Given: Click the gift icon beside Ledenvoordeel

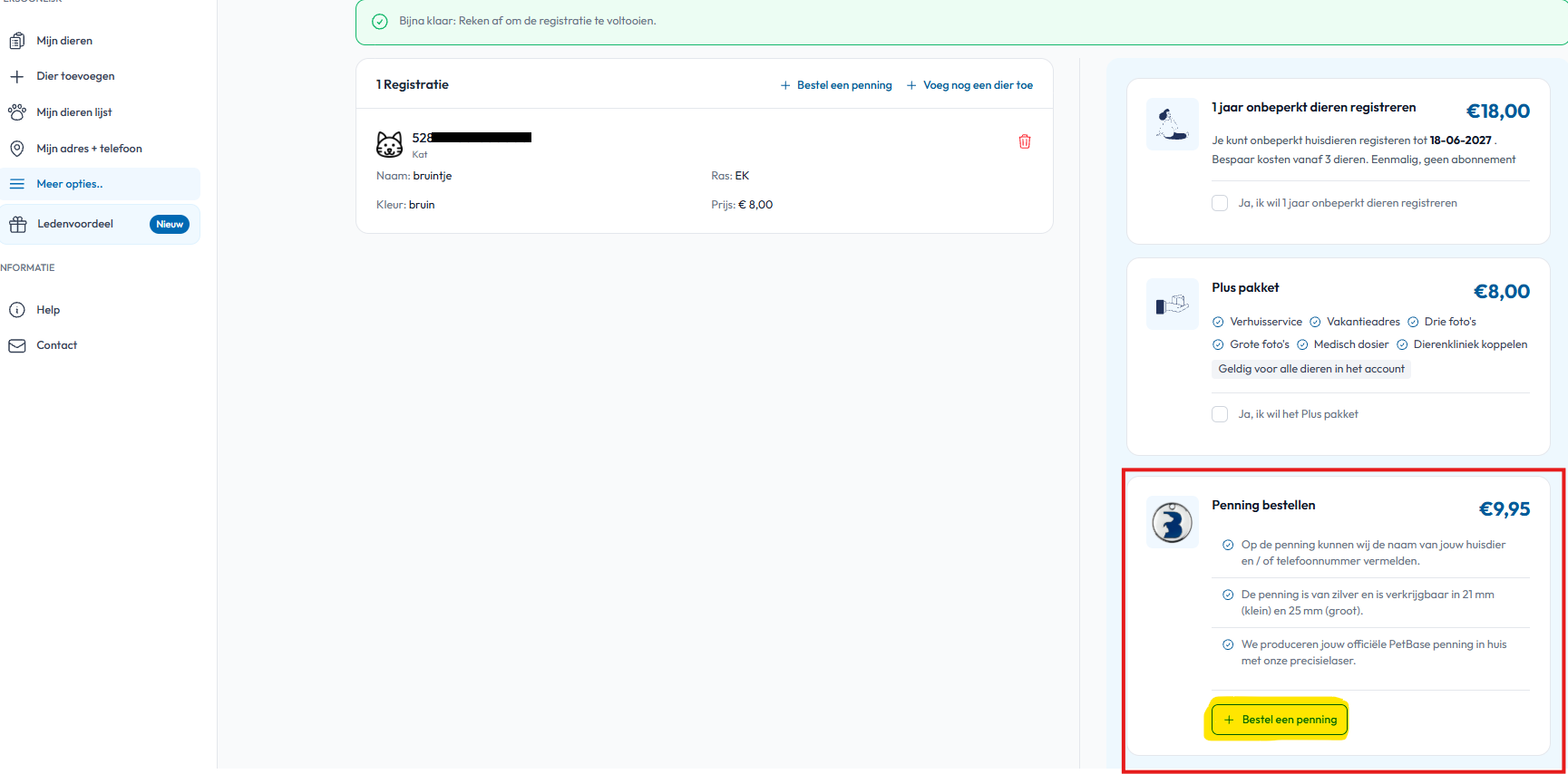Looking at the screenshot, I should click(x=17, y=224).
